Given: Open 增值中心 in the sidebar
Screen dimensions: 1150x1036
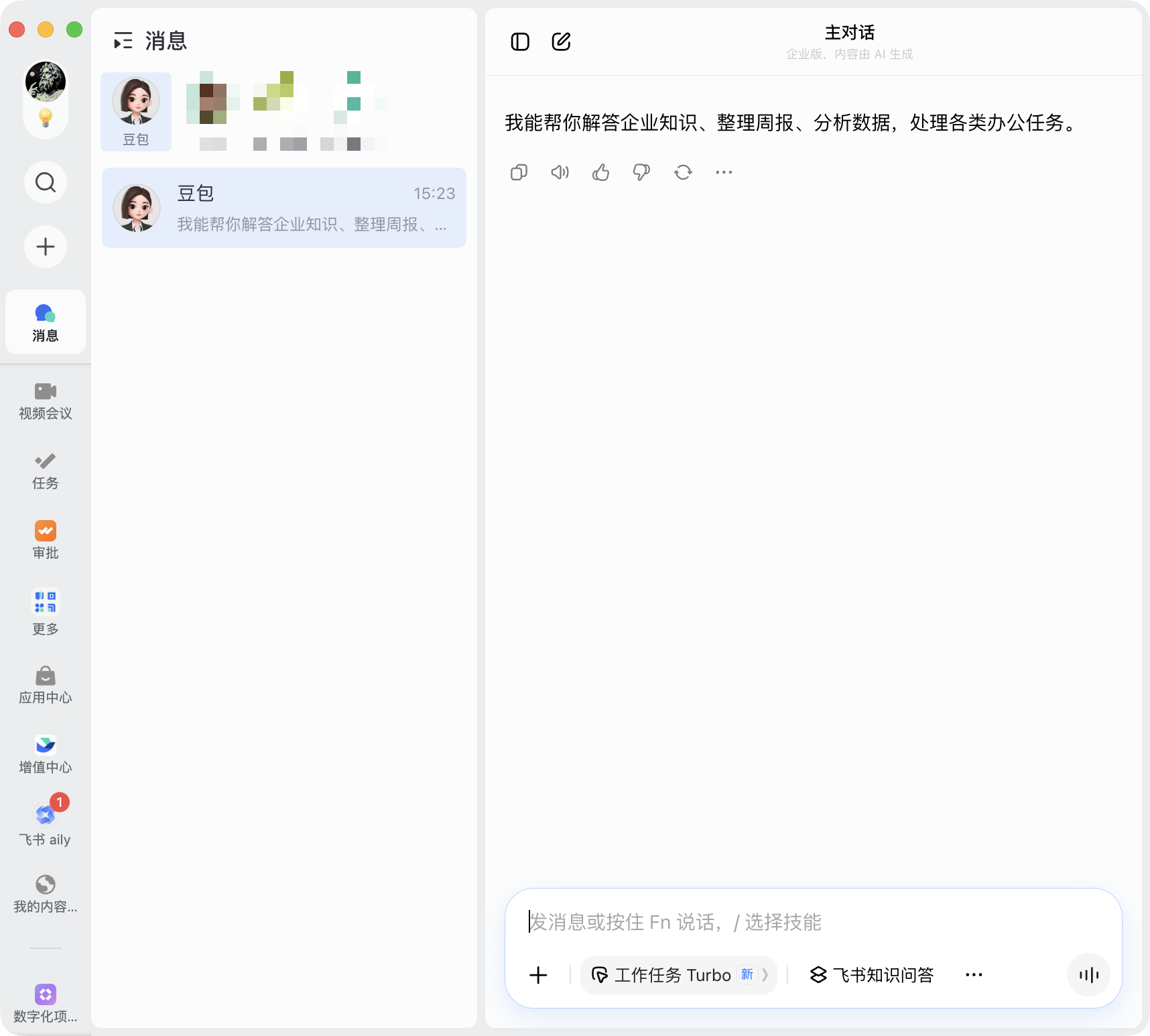Looking at the screenshot, I should [x=46, y=755].
